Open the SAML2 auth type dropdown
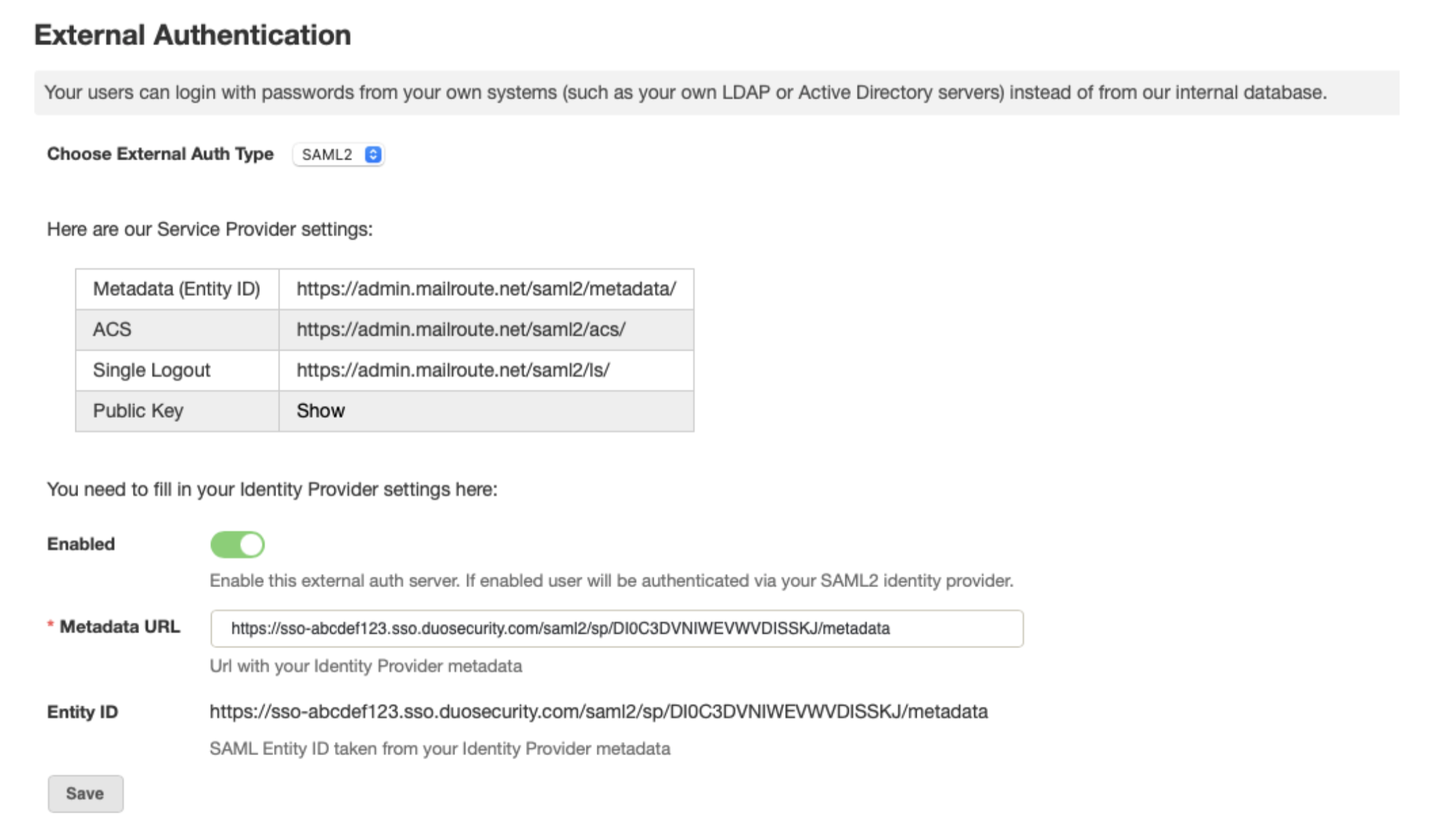The height and width of the screenshot is (840, 1436). point(338,155)
